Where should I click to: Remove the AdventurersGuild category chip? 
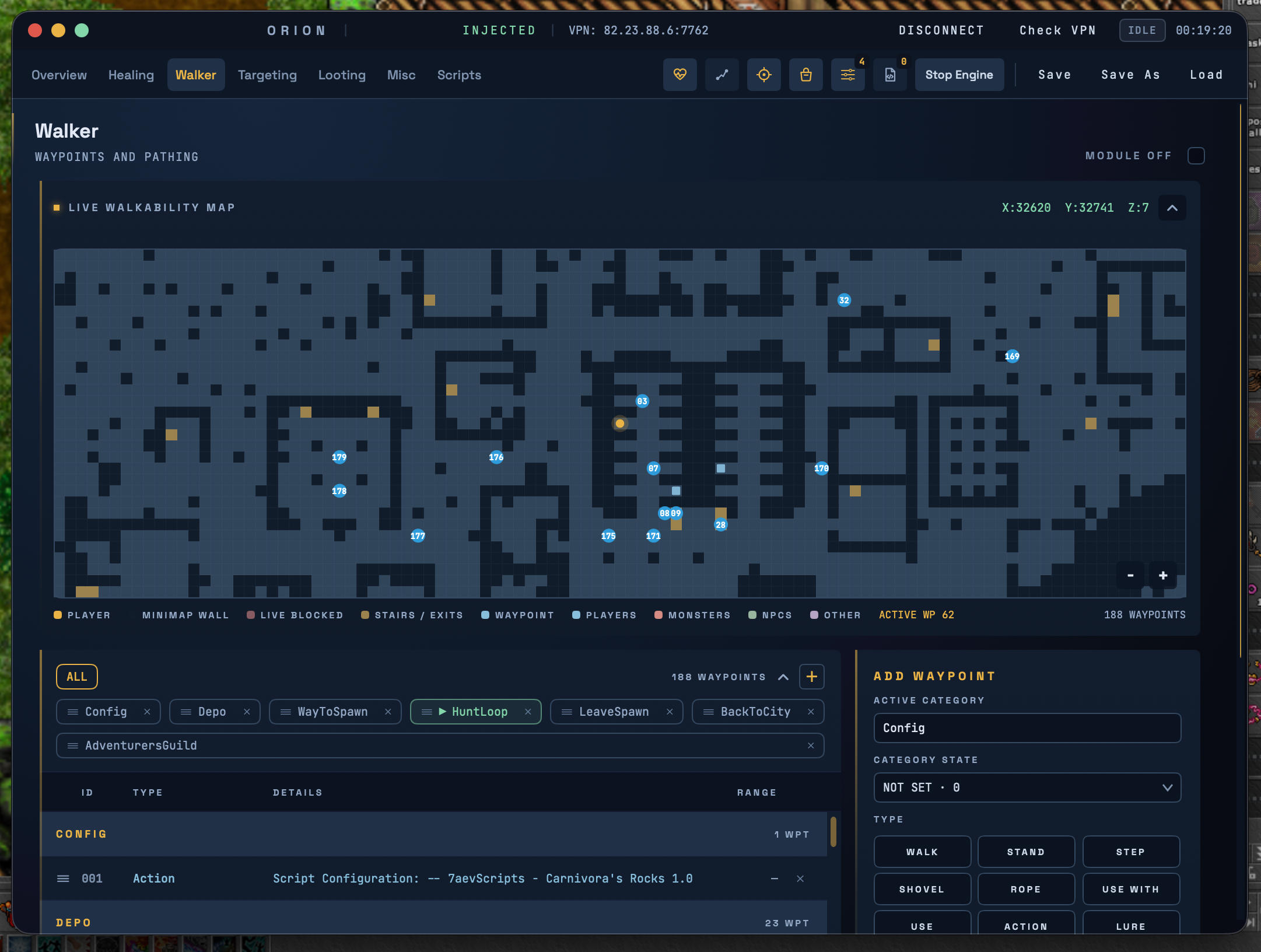(x=811, y=745)
